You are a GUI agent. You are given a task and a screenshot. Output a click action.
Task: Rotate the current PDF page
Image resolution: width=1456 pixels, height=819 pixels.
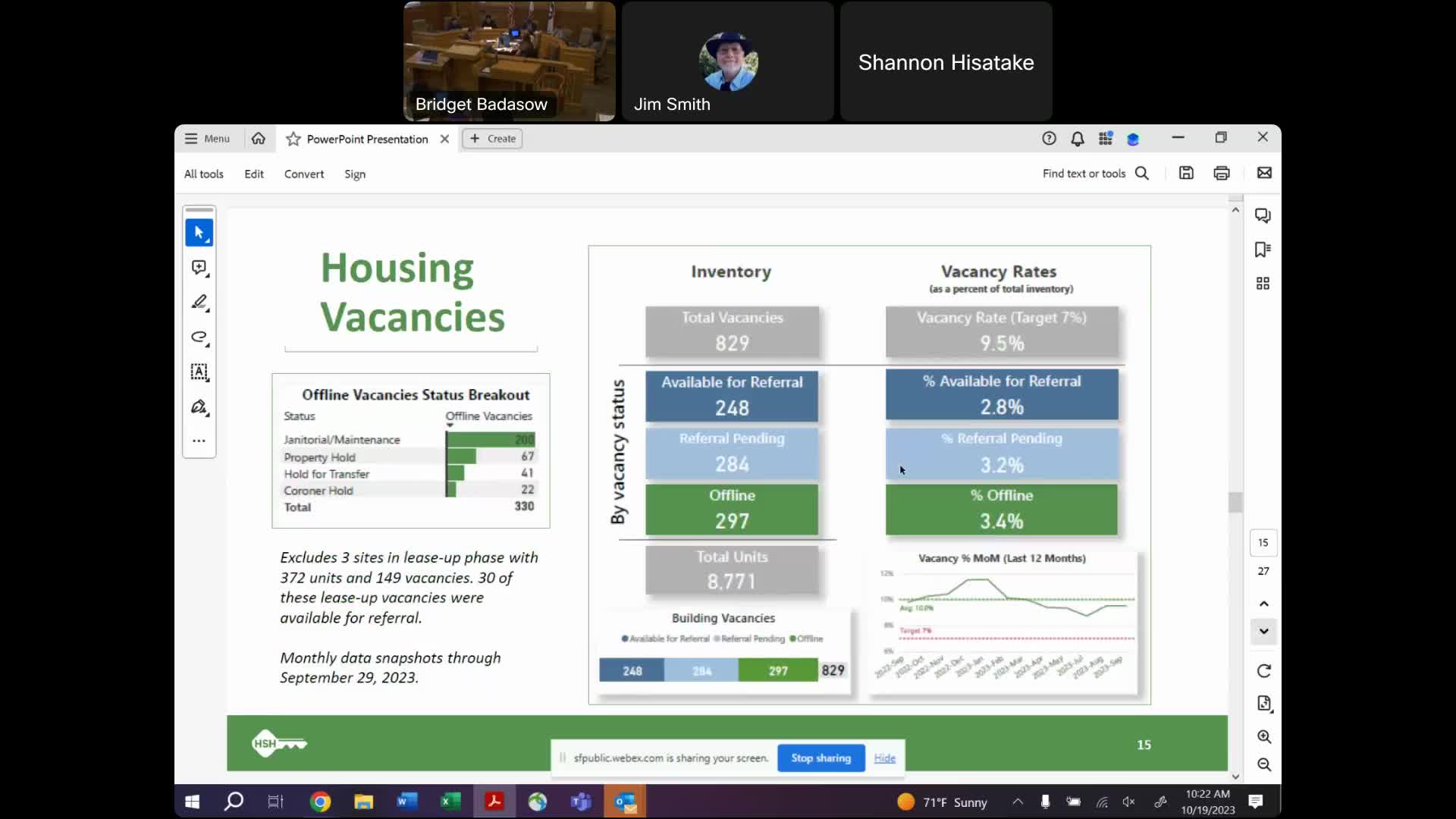[x=1263, y=671]
